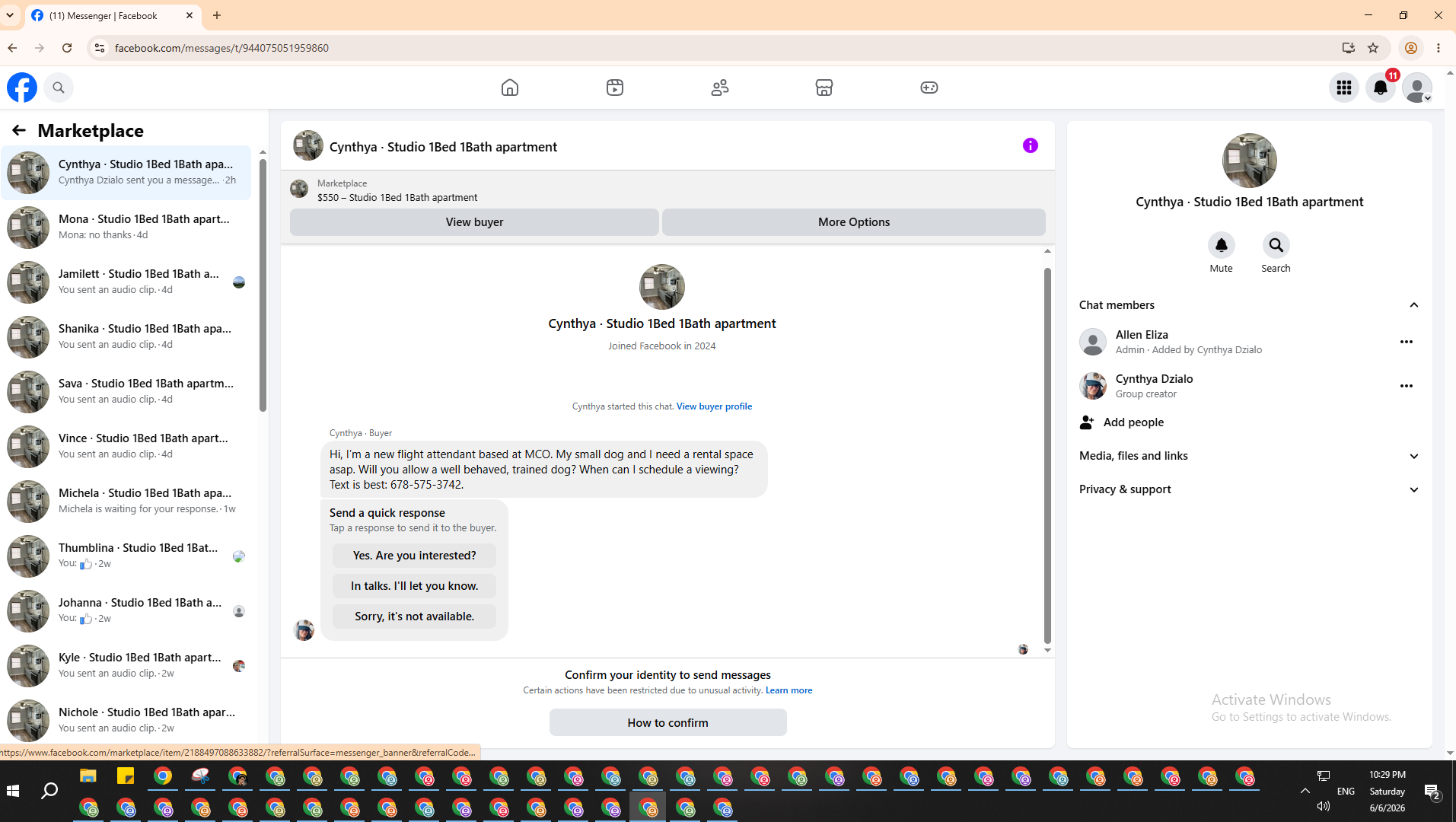This screenshot has height=822, width=1456.
Task: Search in conversation with magnifier icon
Action: pos(1276,245)
